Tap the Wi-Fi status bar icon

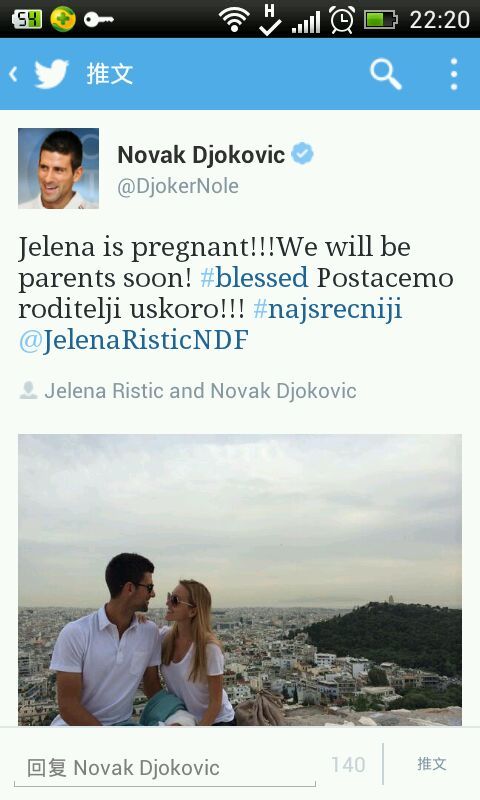[233, 20]
